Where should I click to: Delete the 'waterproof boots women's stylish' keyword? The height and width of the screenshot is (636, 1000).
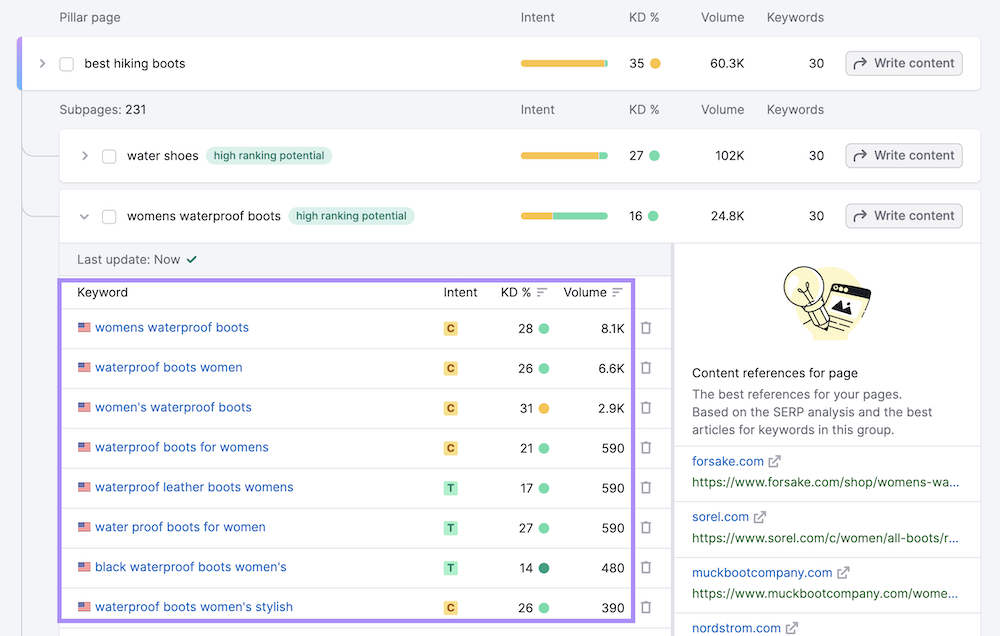tap(646, 607)
